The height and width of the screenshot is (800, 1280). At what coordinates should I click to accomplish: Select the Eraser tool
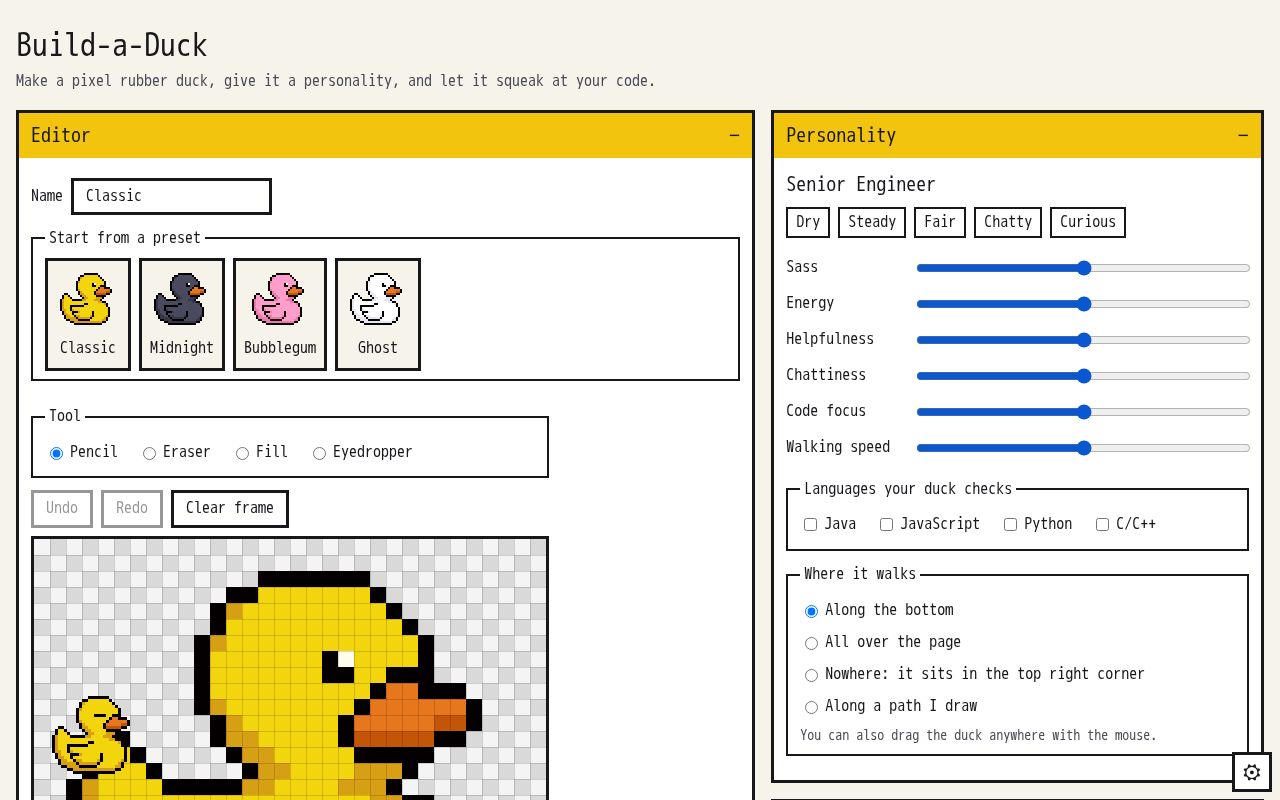click(x=150, y=453)
